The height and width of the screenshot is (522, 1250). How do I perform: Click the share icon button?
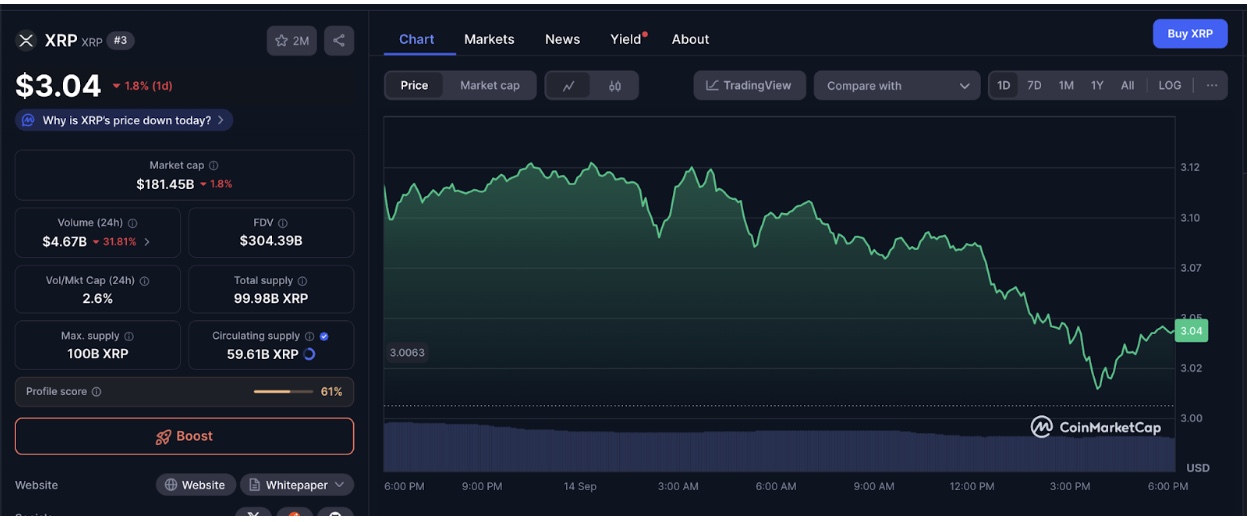tap(339, 41)
